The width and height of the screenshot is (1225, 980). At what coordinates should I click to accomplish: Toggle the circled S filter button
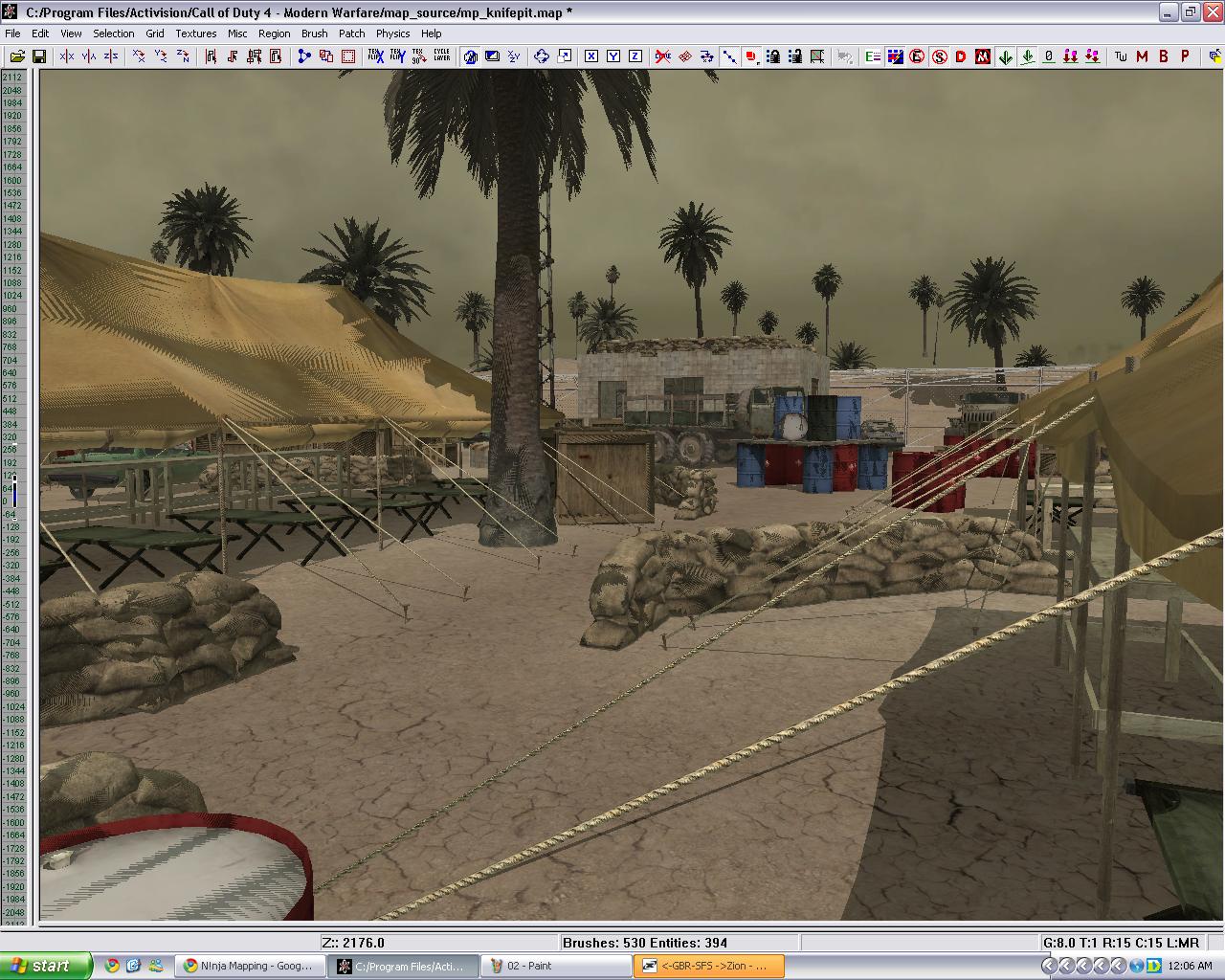(939, 56)
